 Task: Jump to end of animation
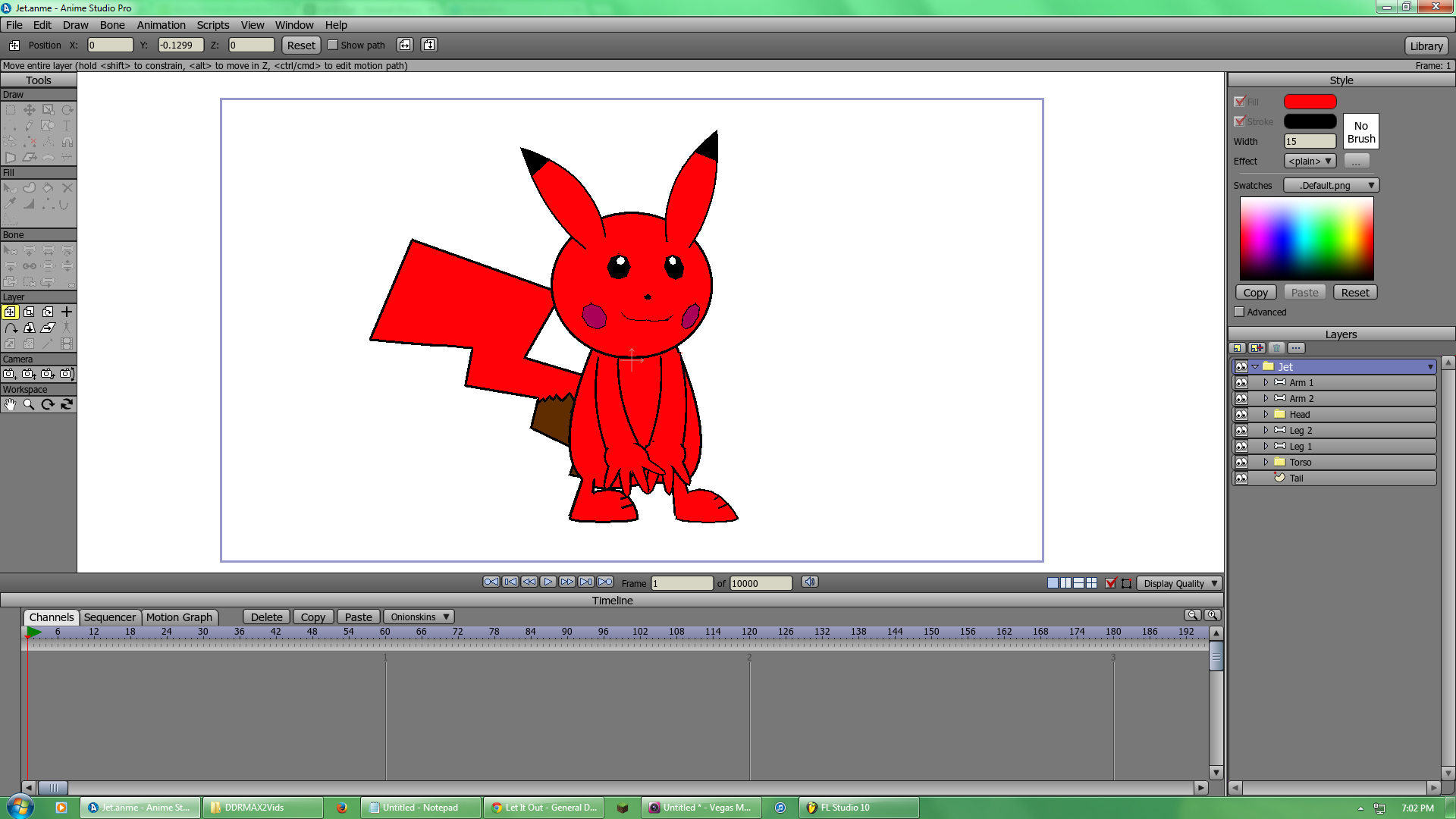[605, 582]
